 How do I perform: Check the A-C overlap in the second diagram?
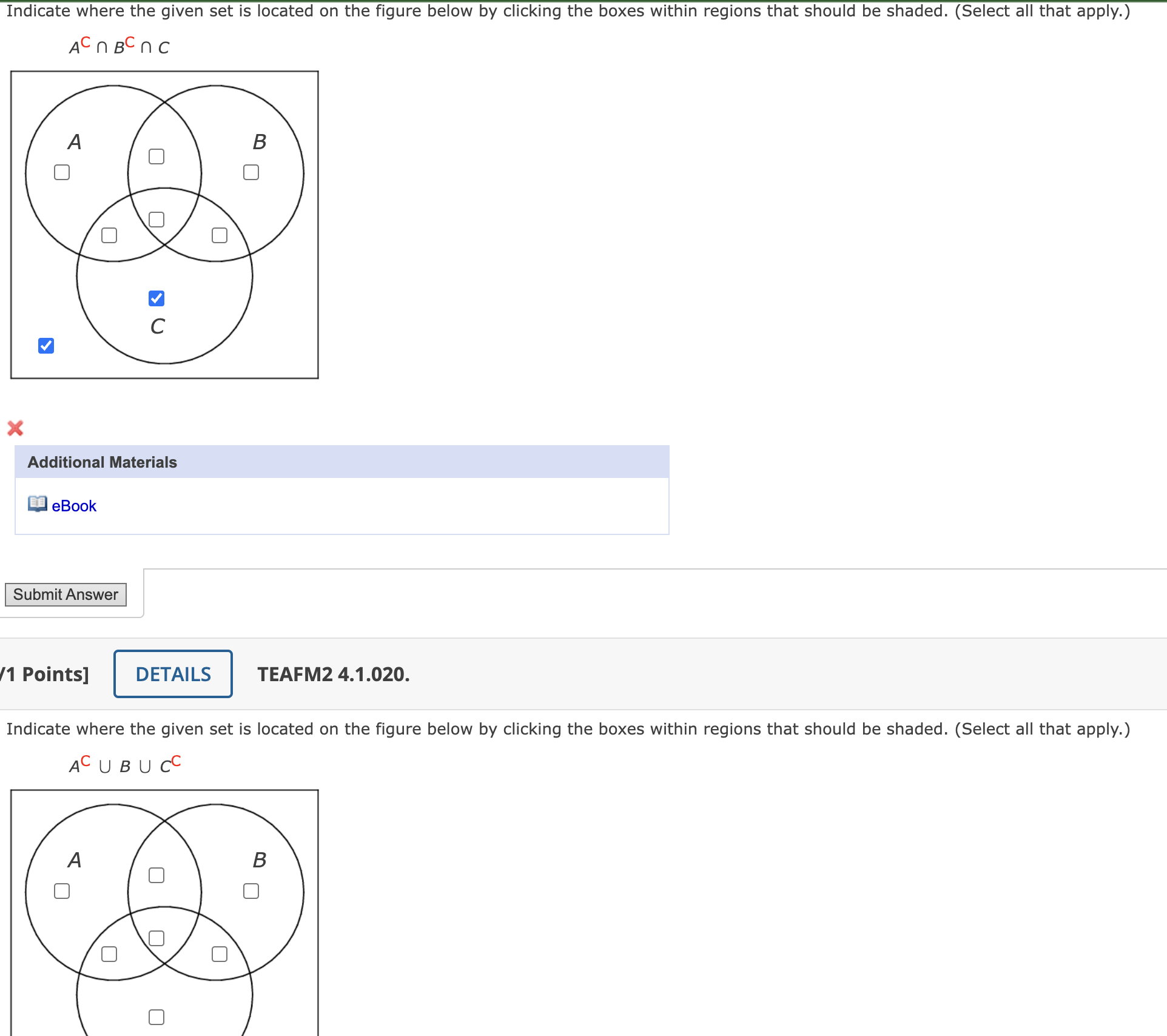point(109,954)
